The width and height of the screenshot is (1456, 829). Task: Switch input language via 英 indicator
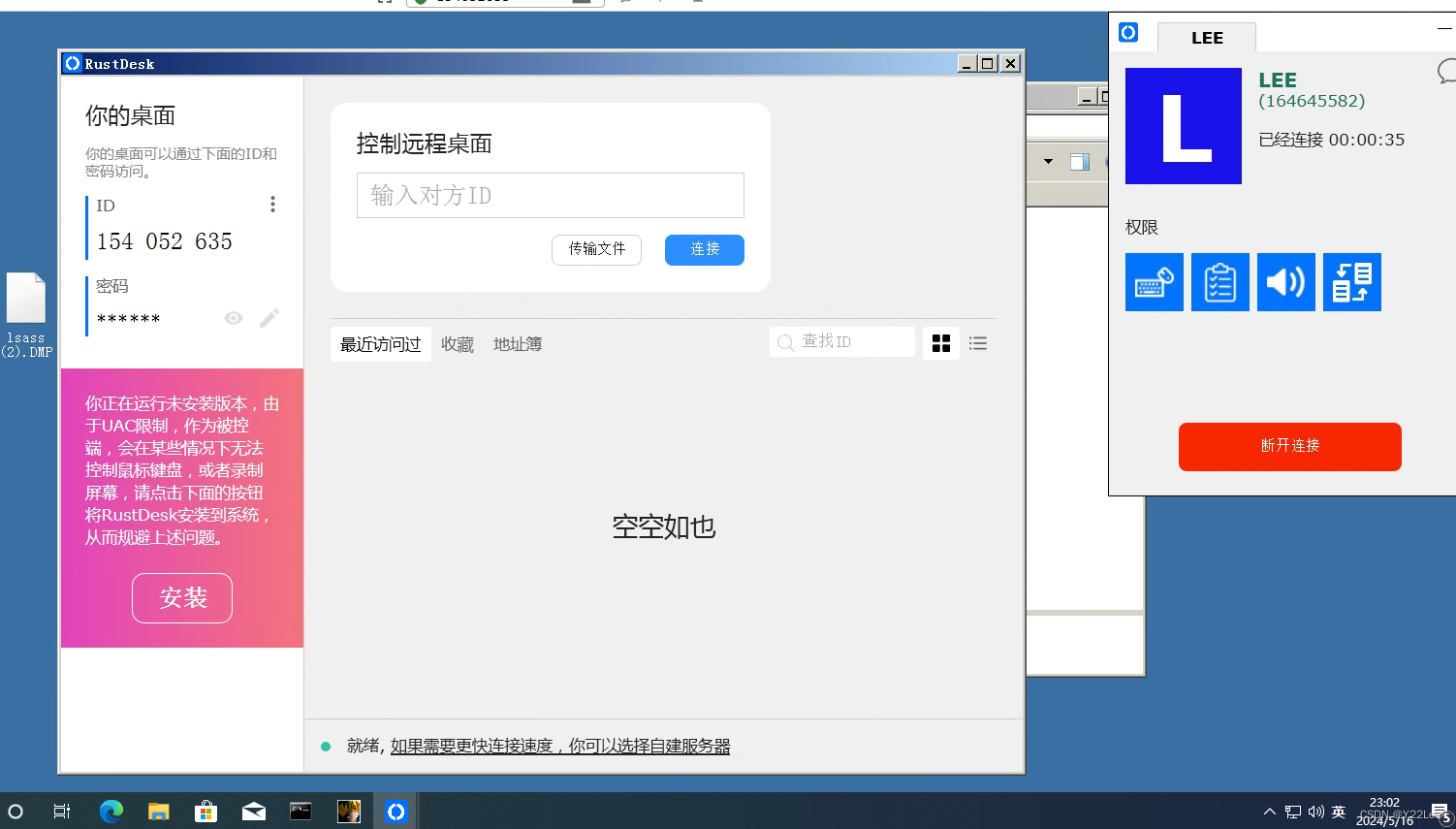coord(1339,812)
